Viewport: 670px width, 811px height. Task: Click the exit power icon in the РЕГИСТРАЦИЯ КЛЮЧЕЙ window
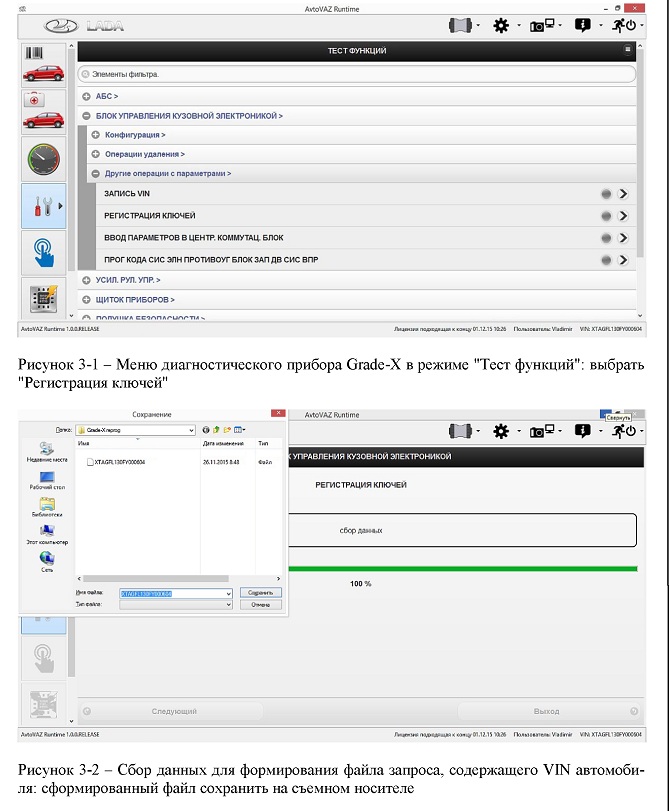(623, 431)
